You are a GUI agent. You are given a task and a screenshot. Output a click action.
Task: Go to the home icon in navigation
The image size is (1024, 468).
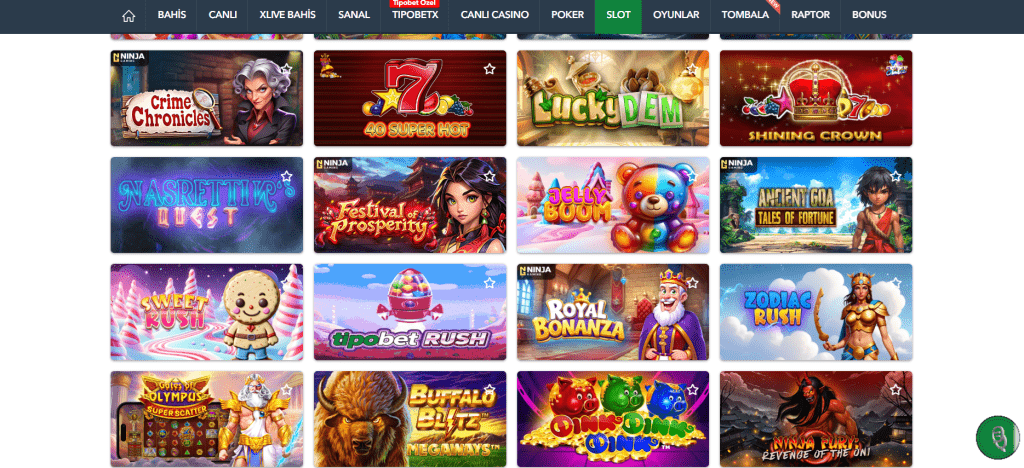point(129,16)
